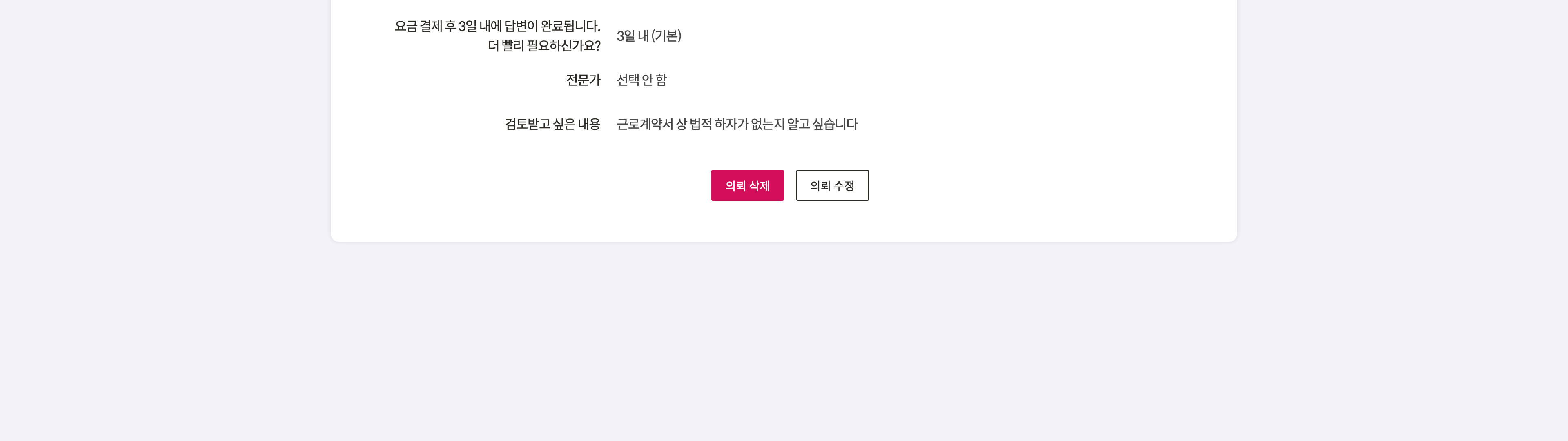Click the 요금 결제 후 3일 내에 notice line
Viewport: 1568px width, 441px height.
(x=497, y=26)
